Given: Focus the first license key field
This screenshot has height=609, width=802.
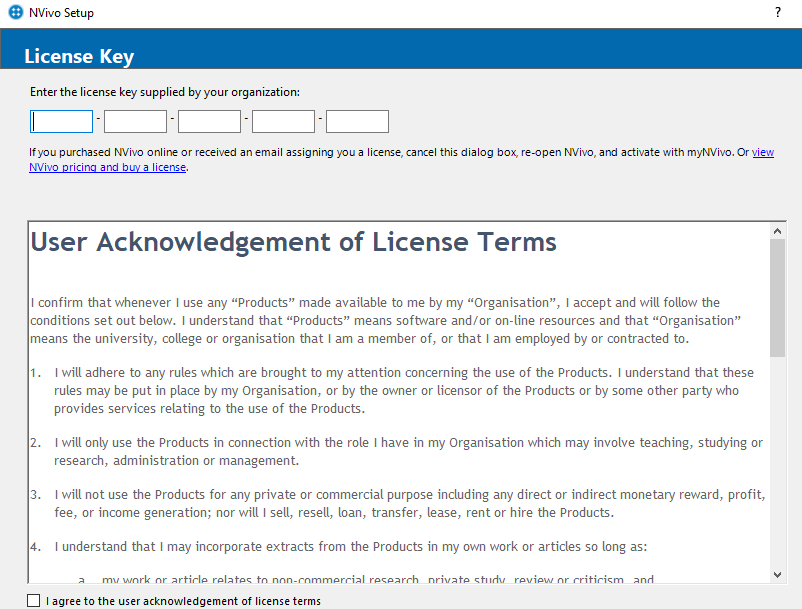Looking at the screenshot, I should click(x=61, y=122).
